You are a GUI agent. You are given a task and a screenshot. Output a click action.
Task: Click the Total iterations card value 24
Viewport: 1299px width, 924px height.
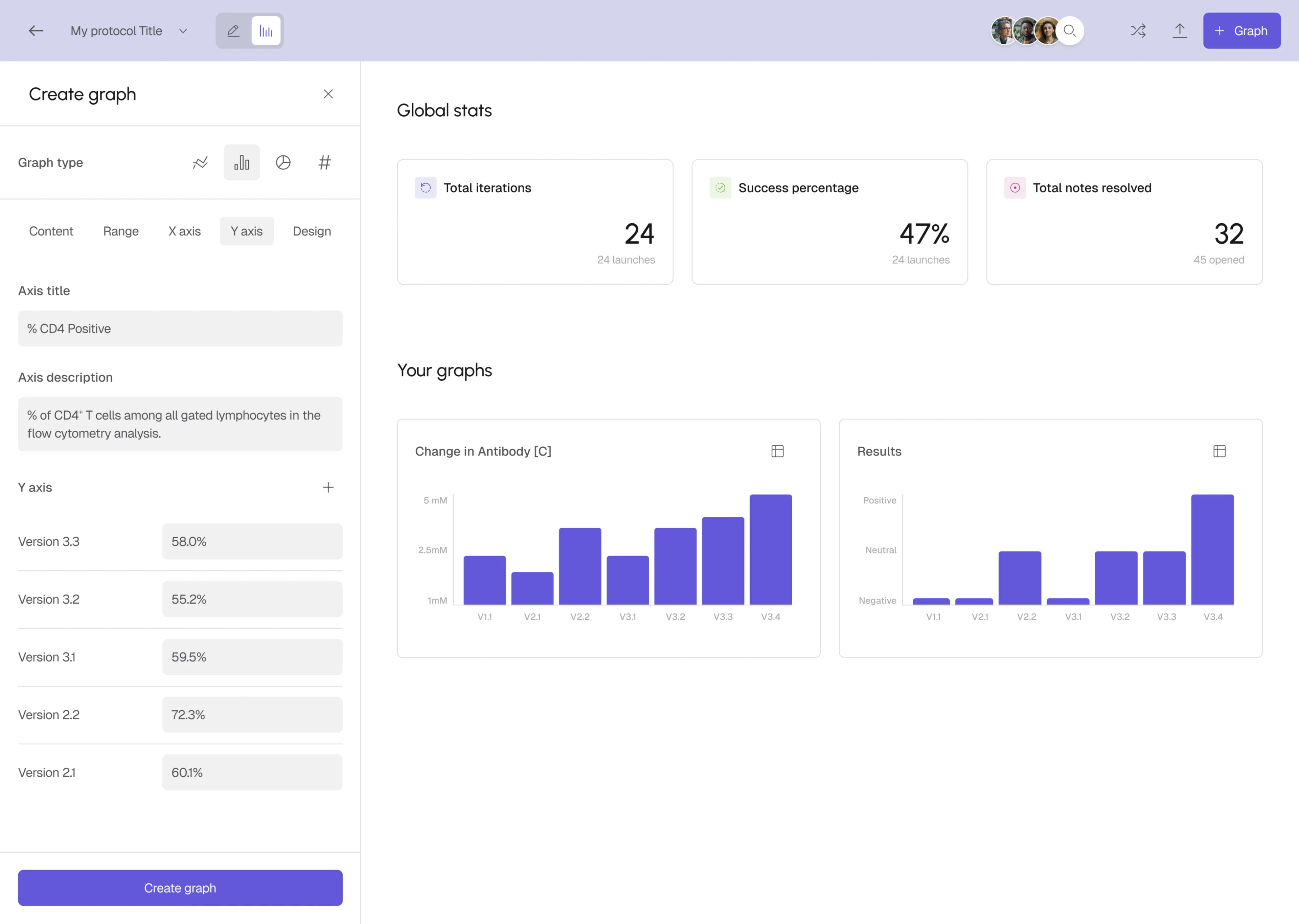click(x=639, y=233)
